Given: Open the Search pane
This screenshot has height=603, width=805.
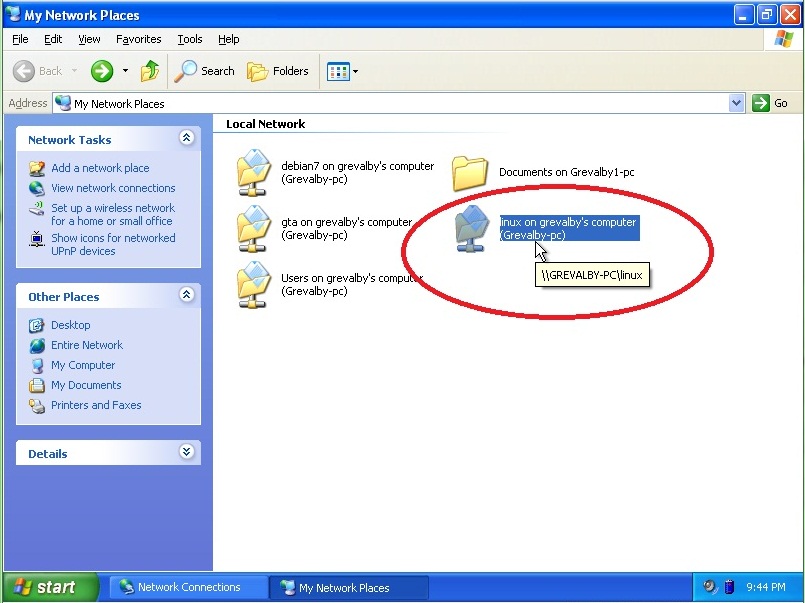Looking at the screenshot, I should tap(204, 71).
